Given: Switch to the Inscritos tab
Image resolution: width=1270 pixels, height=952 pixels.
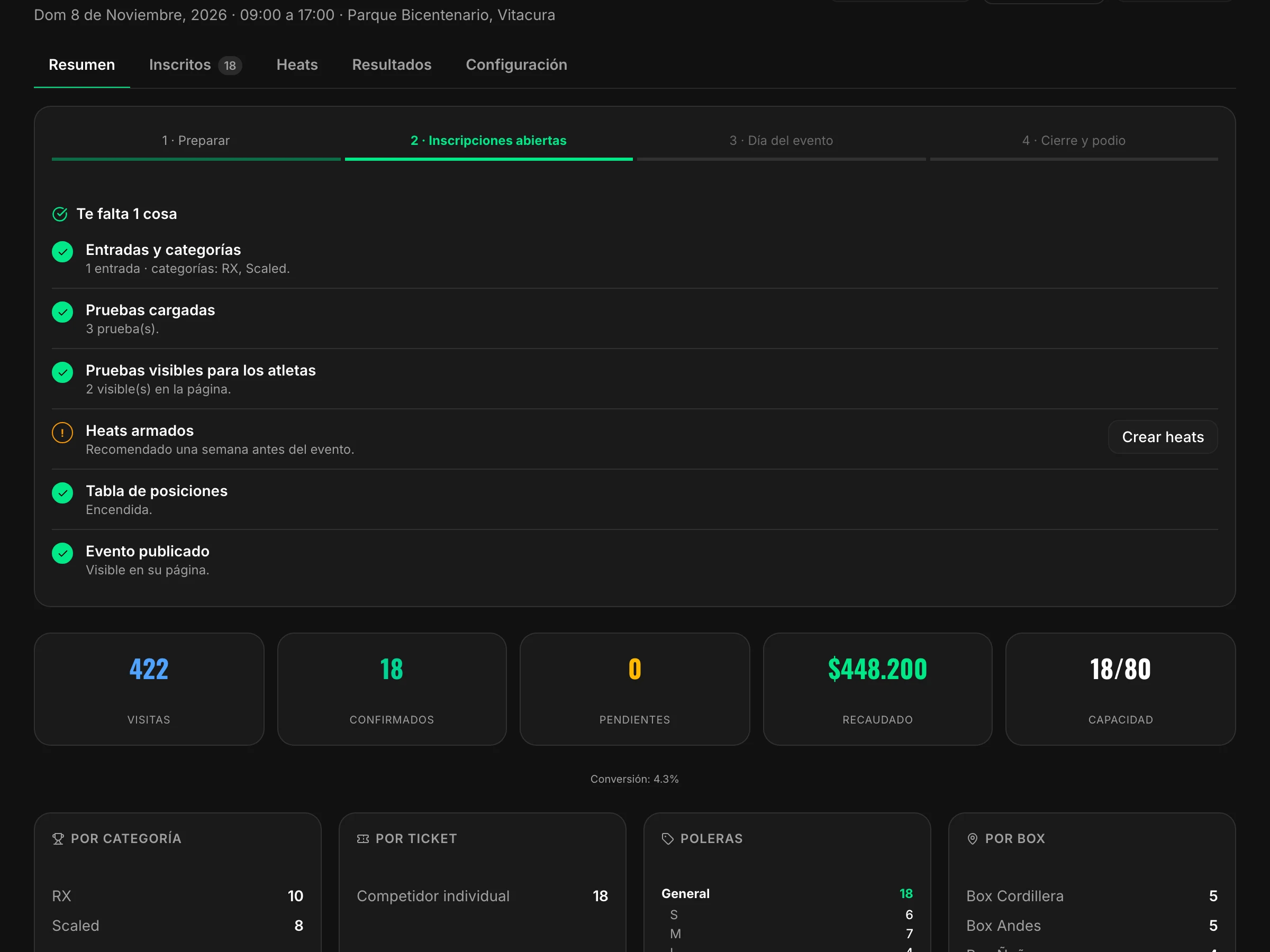Looking at the screenshot, I should [x=195, y=65].
